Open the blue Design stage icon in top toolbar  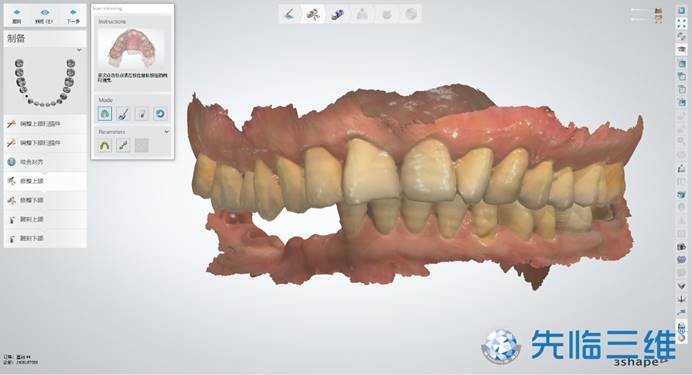337,15
